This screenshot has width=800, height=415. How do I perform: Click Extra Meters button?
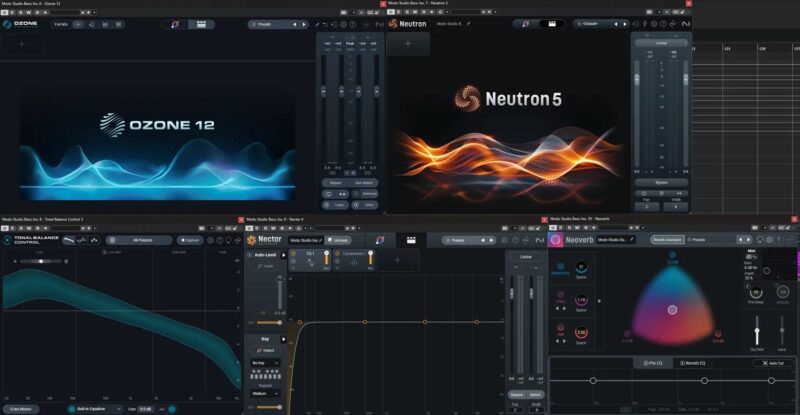pos(20,409)
